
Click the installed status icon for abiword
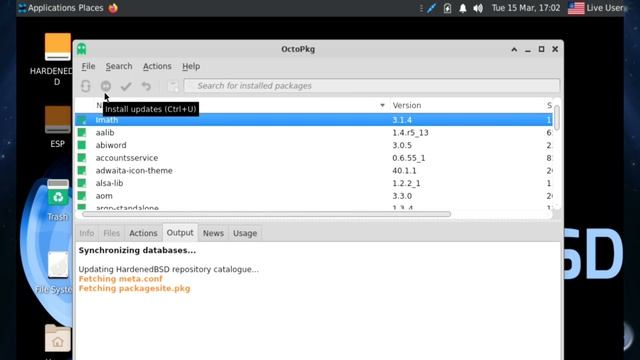(82, 145)
